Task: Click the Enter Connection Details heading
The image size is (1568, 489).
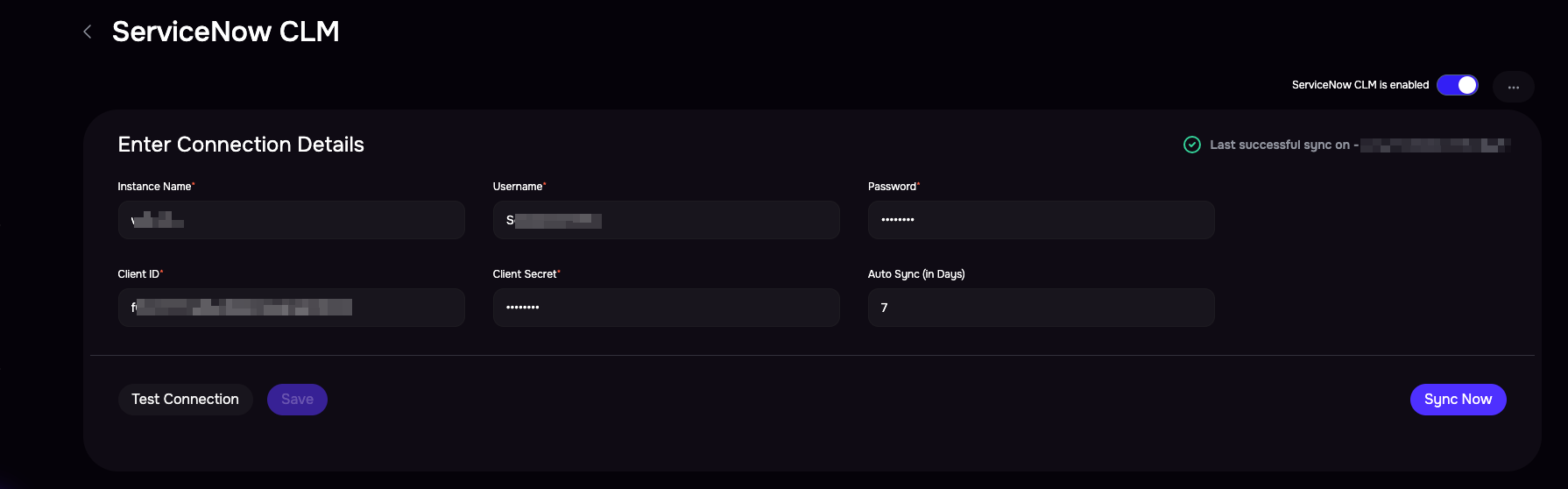Action: click(241, 145)
